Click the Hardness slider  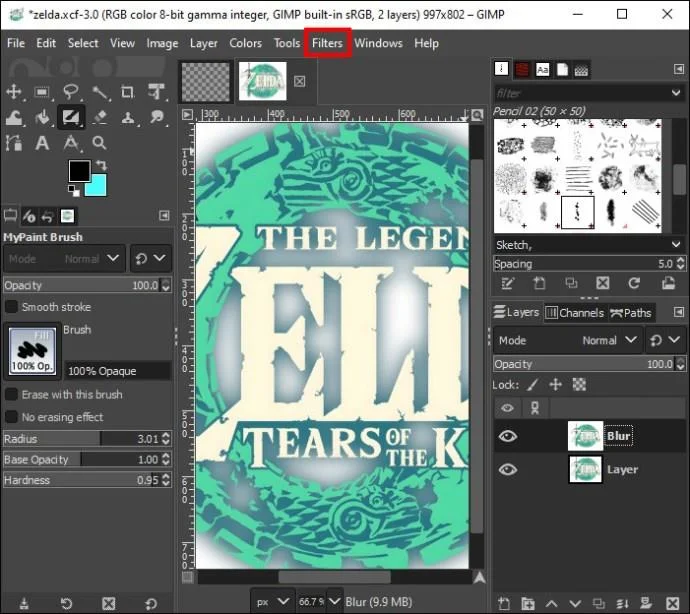[86, 480]
